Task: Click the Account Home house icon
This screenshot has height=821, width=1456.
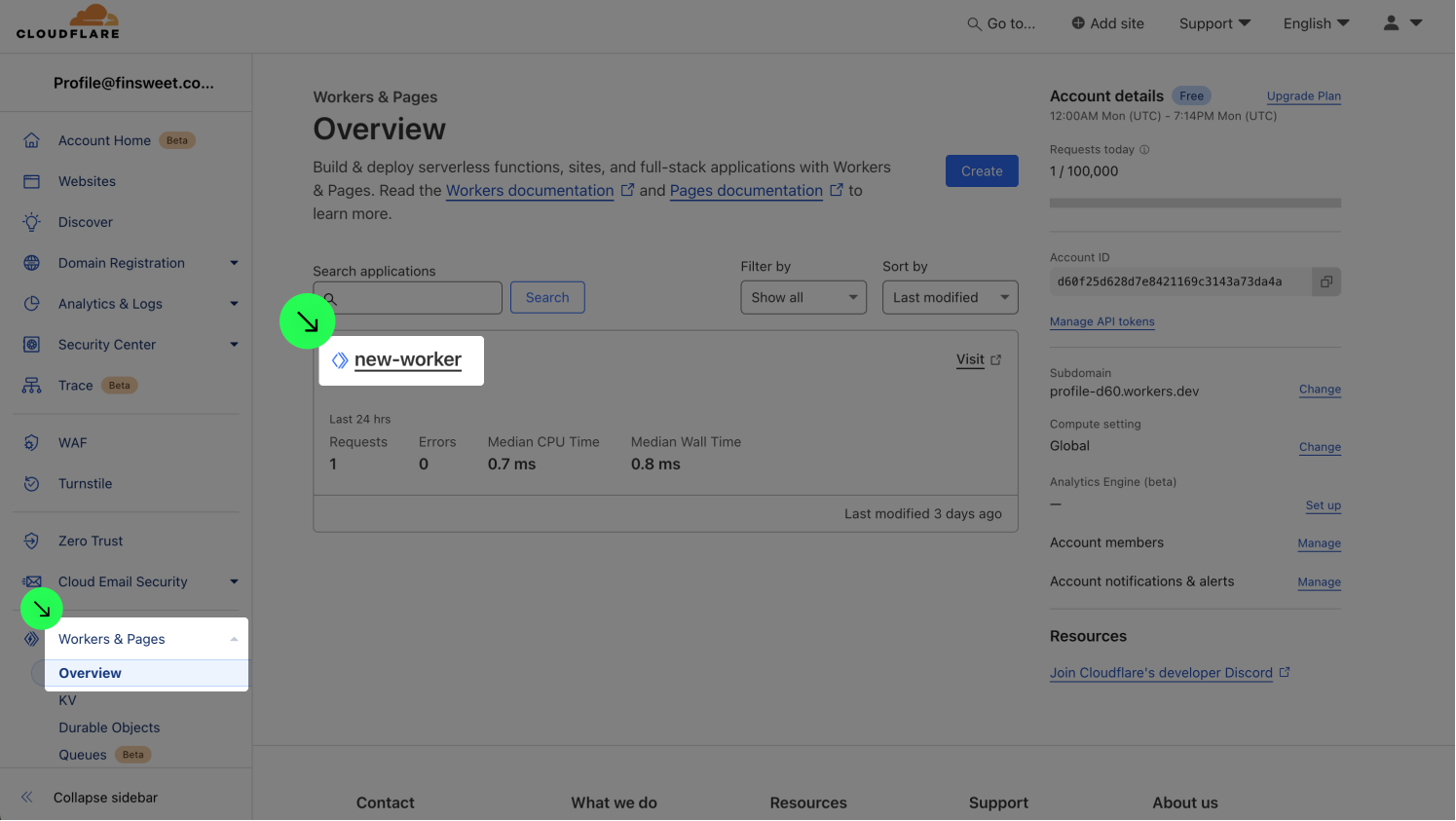Action: (31, 140)
